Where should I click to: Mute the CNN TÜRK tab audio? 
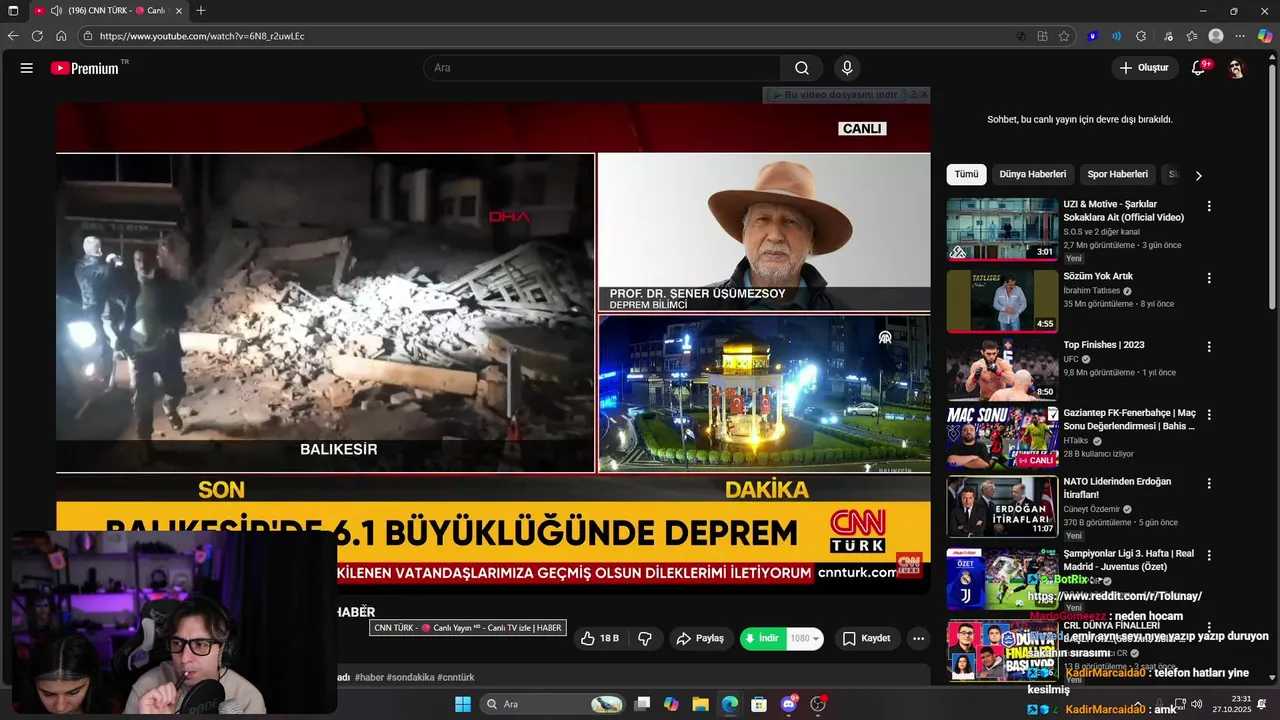point(57,11)
